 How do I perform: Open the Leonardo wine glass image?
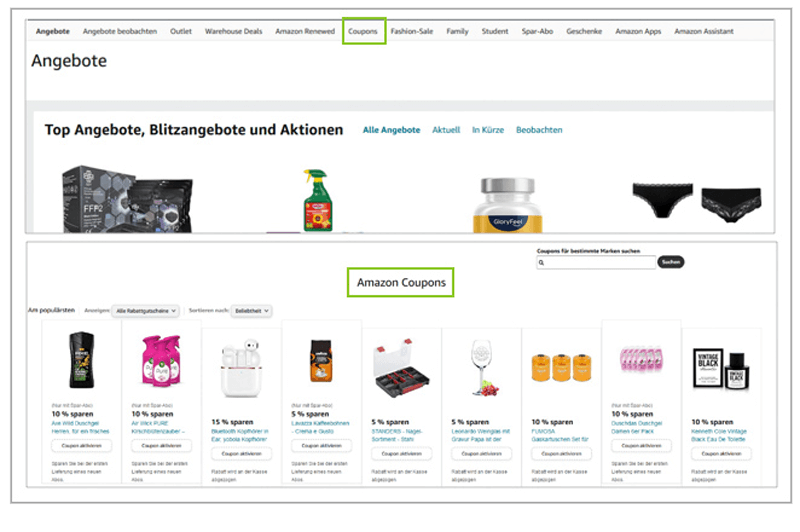coord(483,368)
